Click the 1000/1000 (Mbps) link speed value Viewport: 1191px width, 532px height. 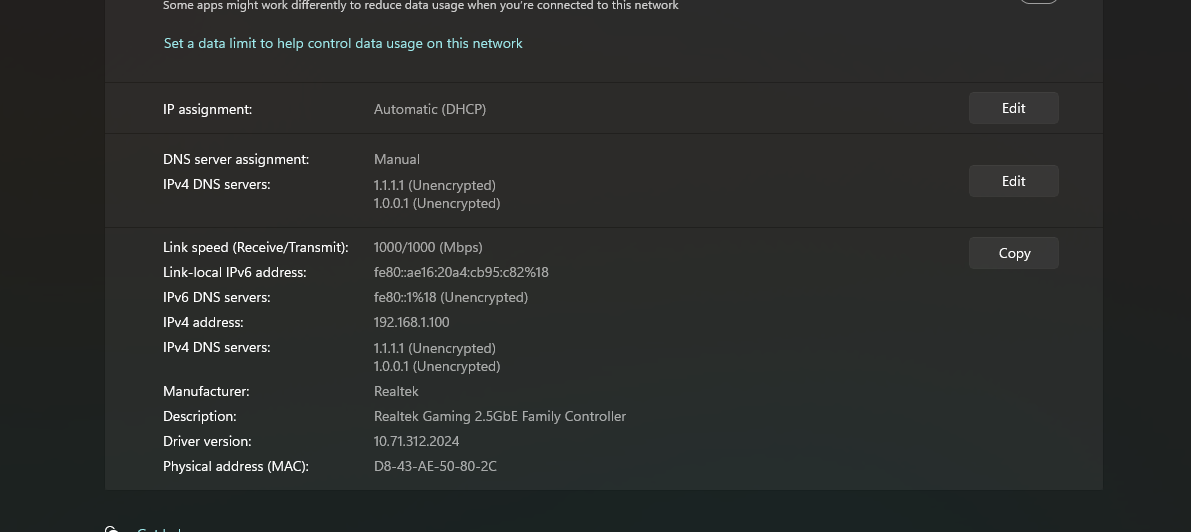pyautogui.click(x=428, y=247)
